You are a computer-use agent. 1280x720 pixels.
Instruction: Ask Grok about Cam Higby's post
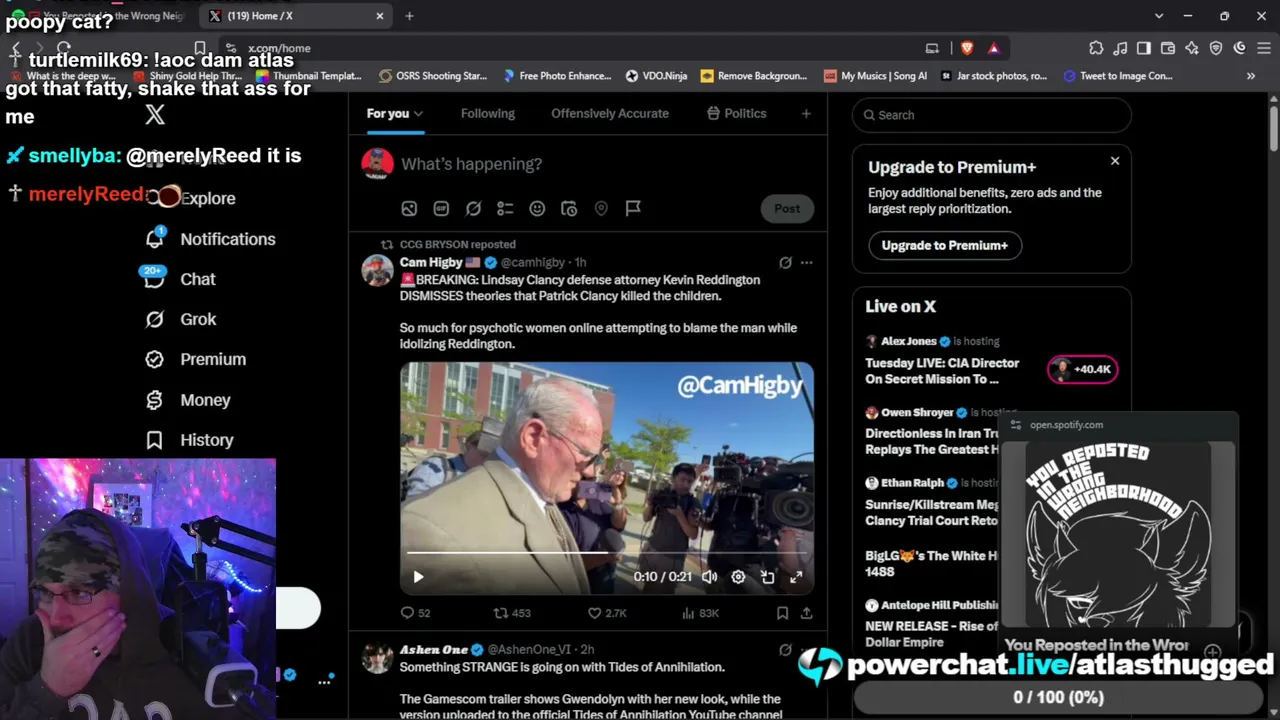(x=785, y=263)
